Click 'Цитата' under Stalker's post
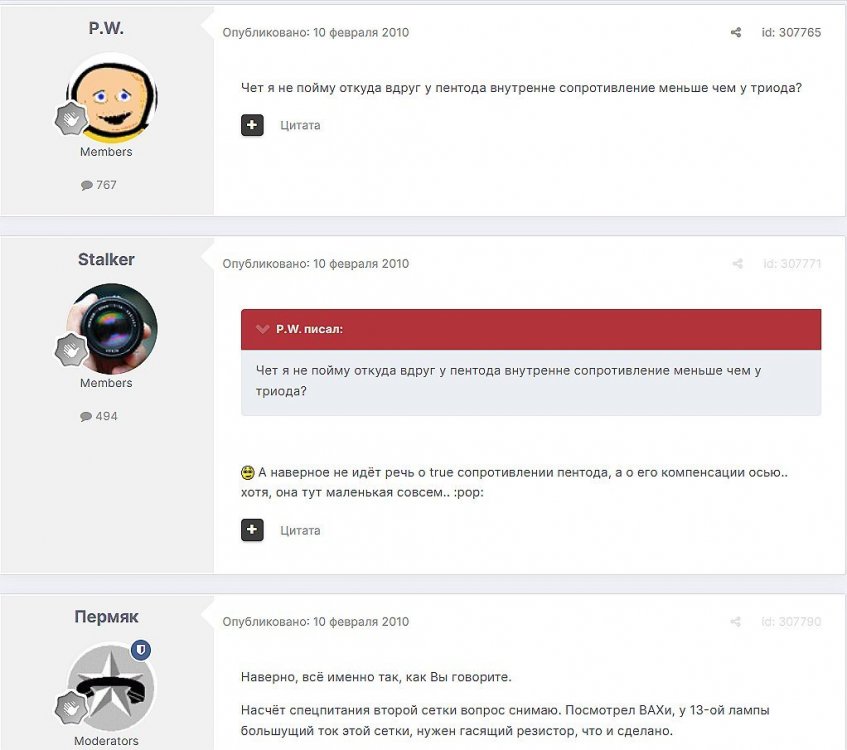 click(300, 531)
